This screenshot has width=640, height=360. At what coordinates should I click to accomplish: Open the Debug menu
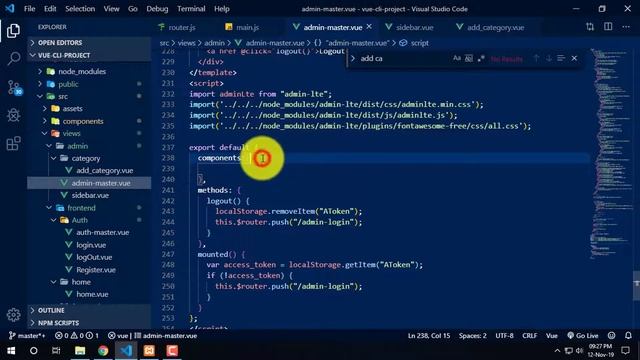(157, 9)
